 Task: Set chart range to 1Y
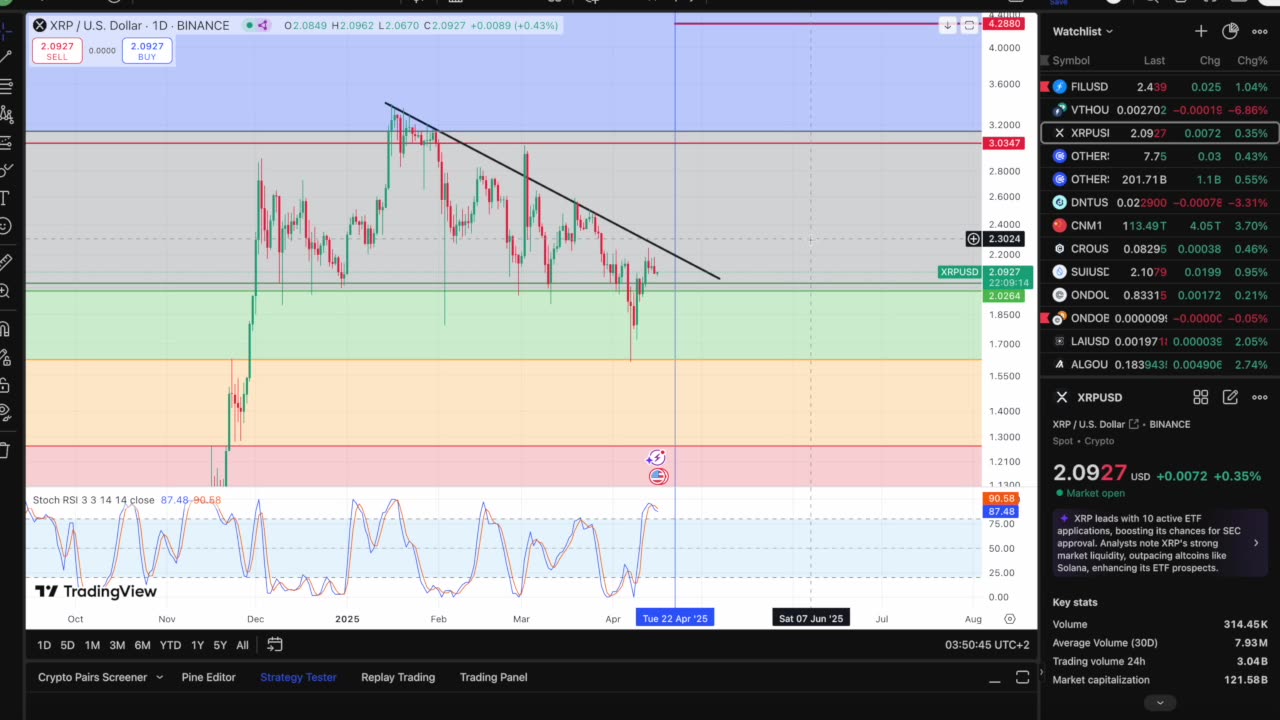197,645
